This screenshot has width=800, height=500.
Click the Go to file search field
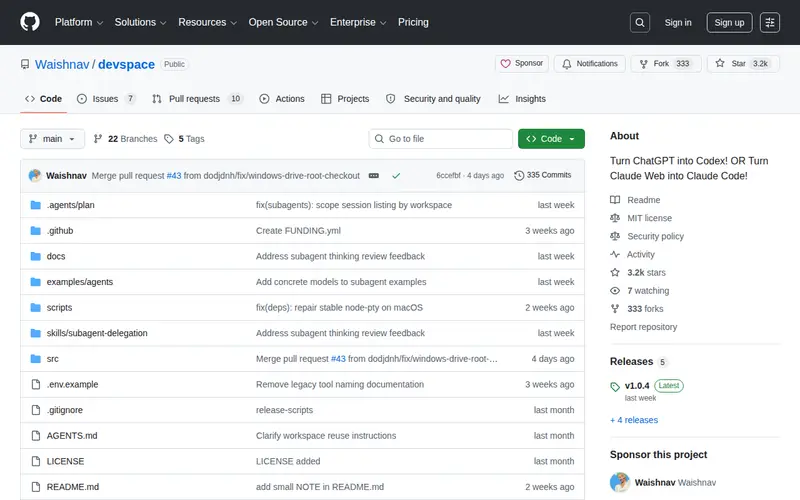click(440, 139)
